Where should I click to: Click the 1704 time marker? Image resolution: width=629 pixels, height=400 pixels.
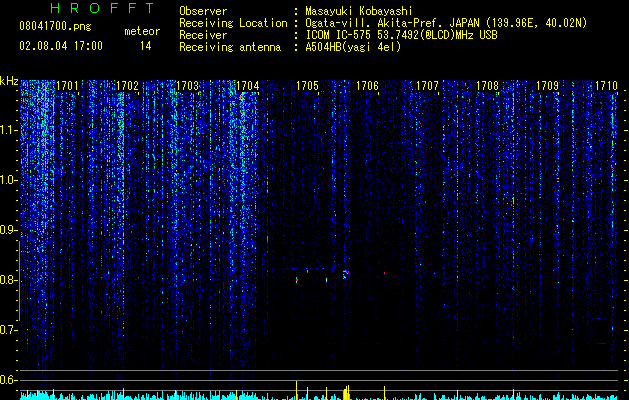click(x=248, y=86)
